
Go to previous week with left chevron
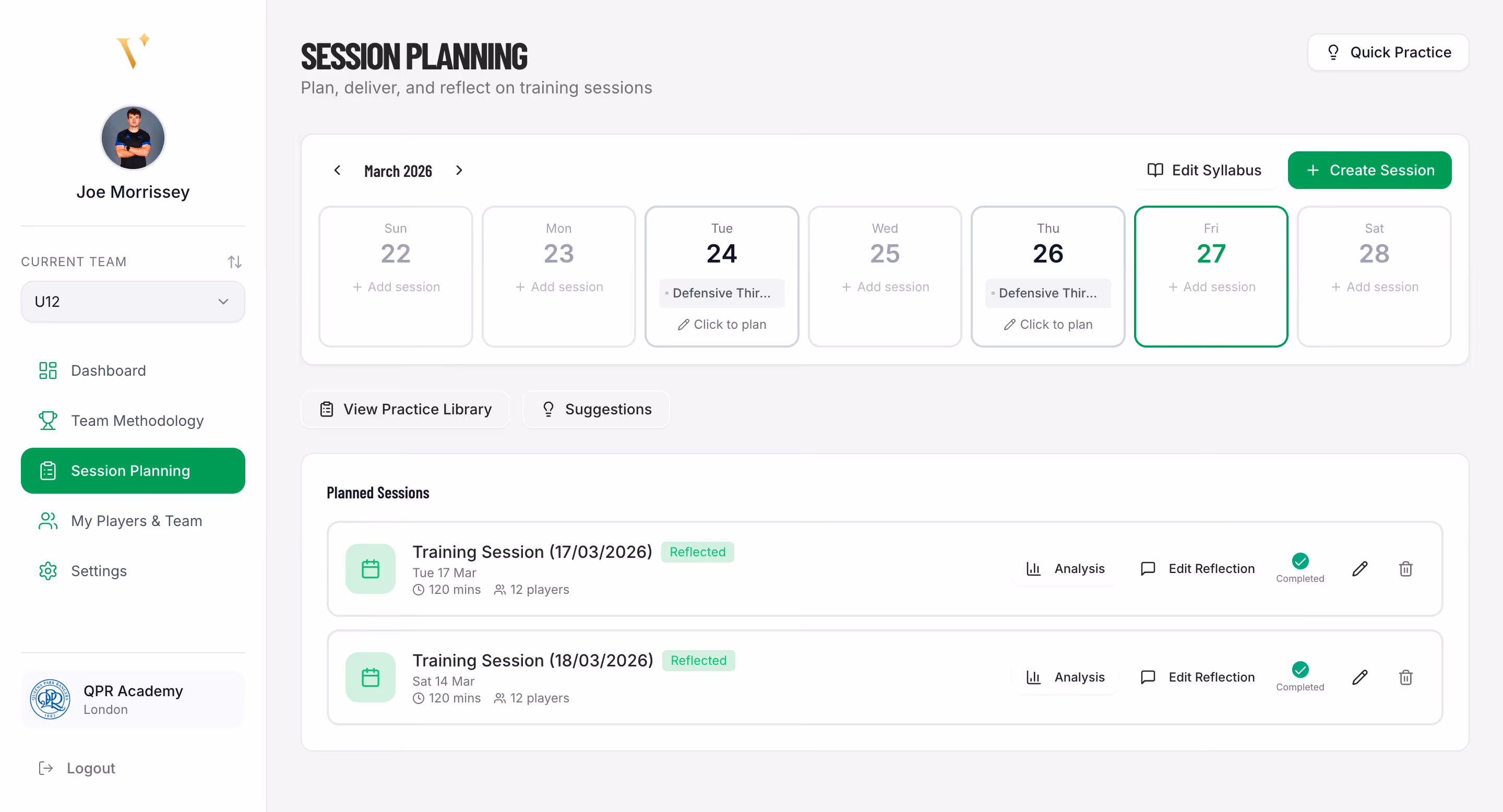[x=337, y=170]
